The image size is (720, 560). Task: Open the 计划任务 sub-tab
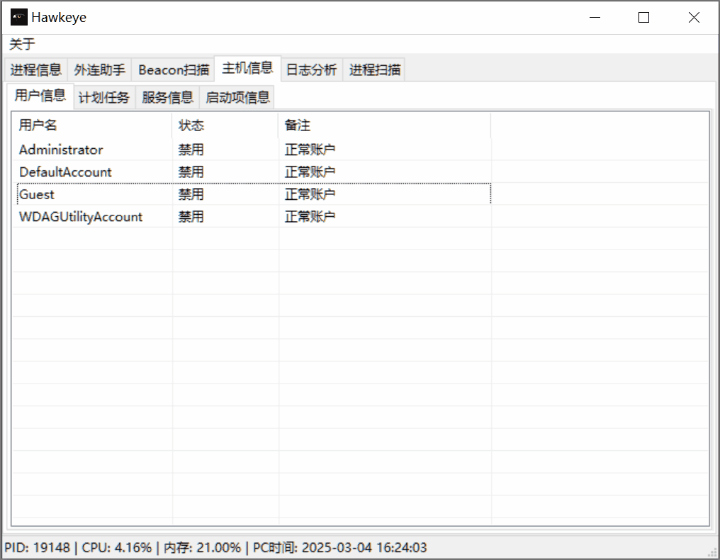coord(104,97)
